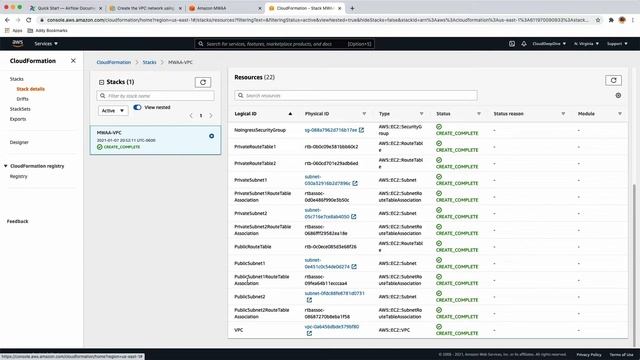
Task: Open NoIngressSecurityGroup external link icon
Action: (361, 130)
